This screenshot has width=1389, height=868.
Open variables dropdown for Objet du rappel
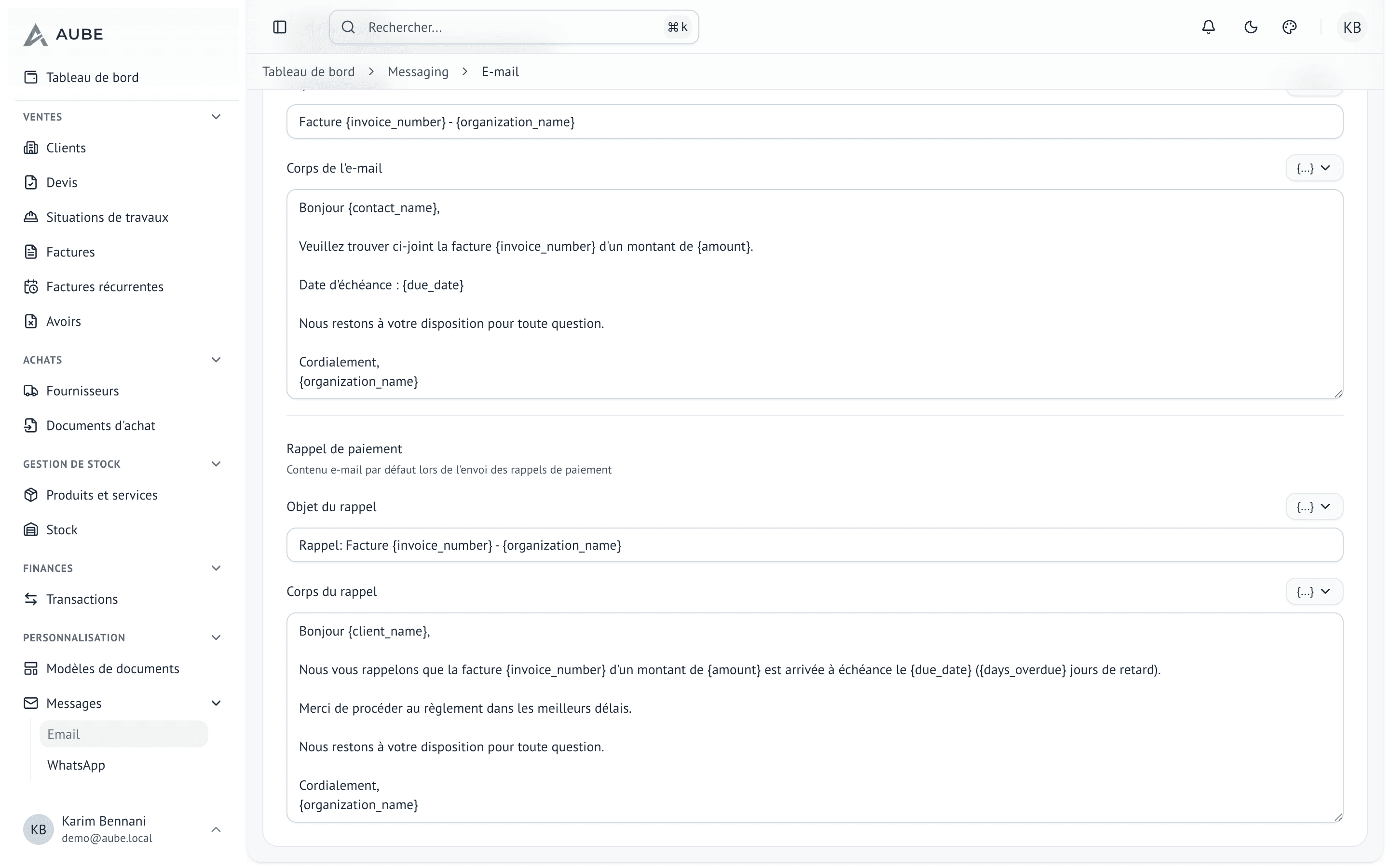pos(1314,507)
